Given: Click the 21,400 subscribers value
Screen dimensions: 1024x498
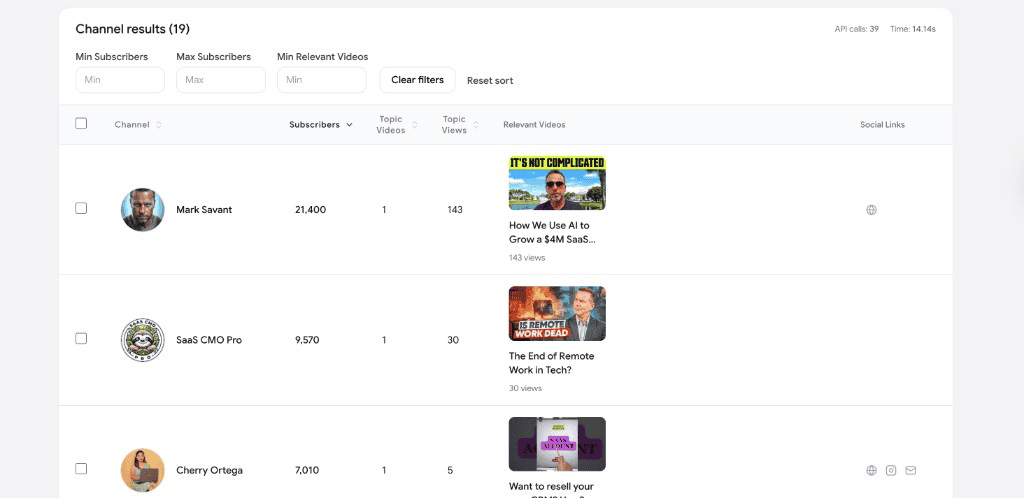Looking at the screenshot, I should pyautogui.click(x=310, y=210).
